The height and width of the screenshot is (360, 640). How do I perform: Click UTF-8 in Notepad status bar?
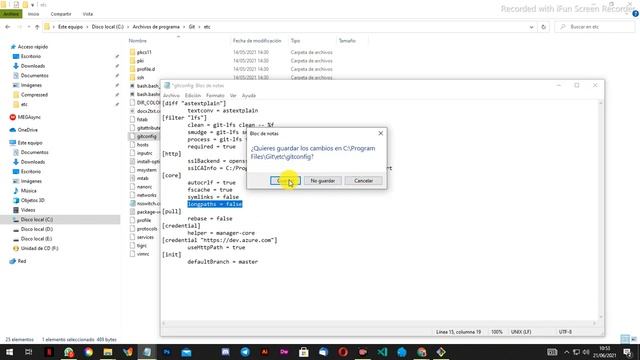pos(565,332)
